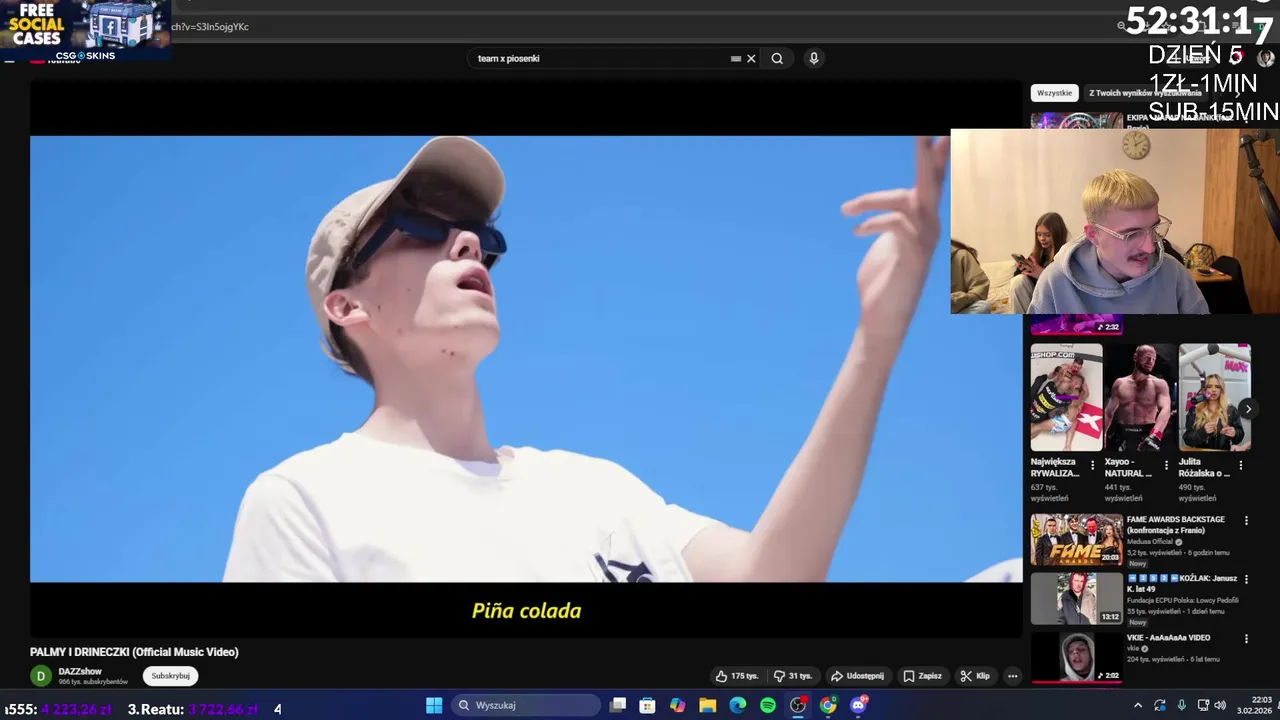
Task: Open the 'FAME AWARDS BACKSTAGE' title link
Action: click(x=1176, y=525)
